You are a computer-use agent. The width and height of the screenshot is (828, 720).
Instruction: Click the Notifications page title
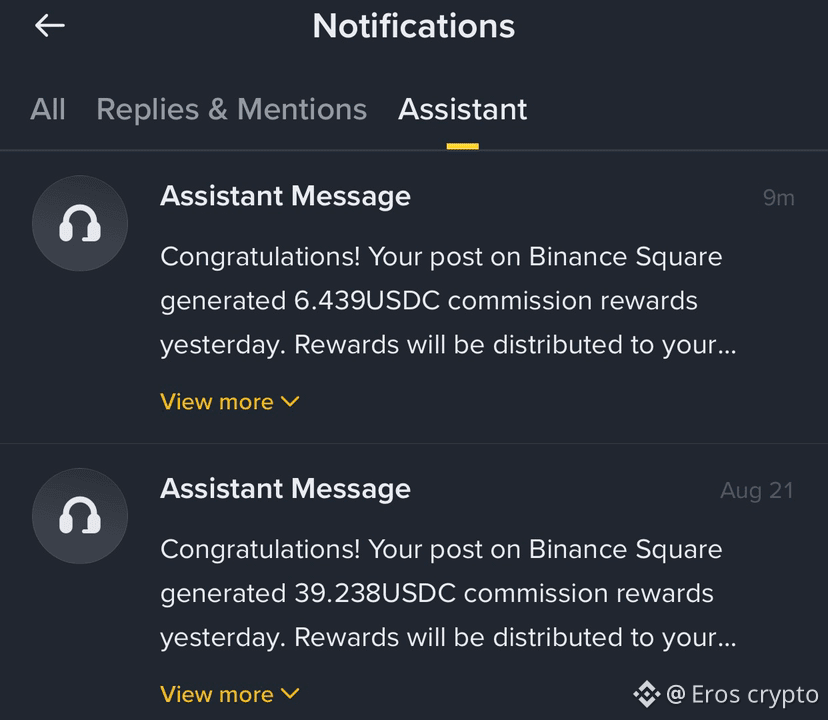tap(413, 26)
